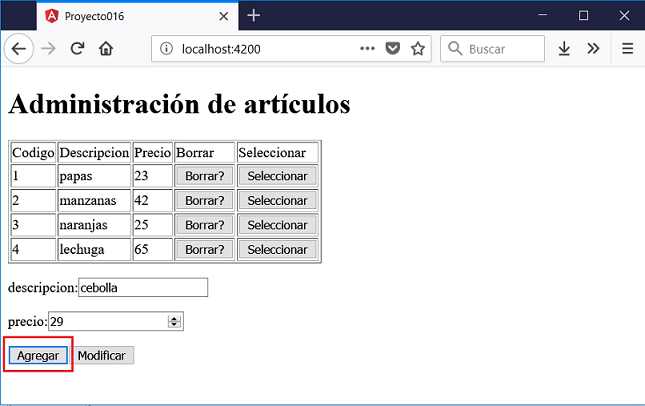Select the Proyecto016 tab

point(137,16)
